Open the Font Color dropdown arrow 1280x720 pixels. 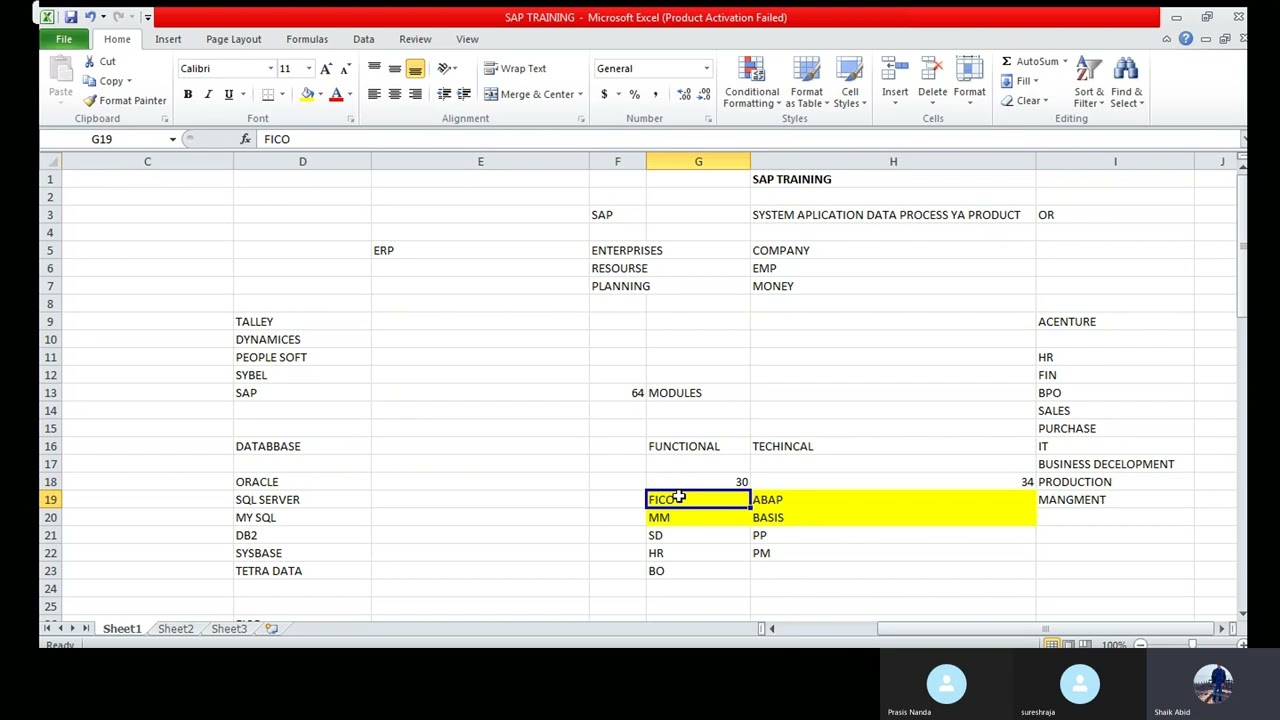tap(349, 95)
